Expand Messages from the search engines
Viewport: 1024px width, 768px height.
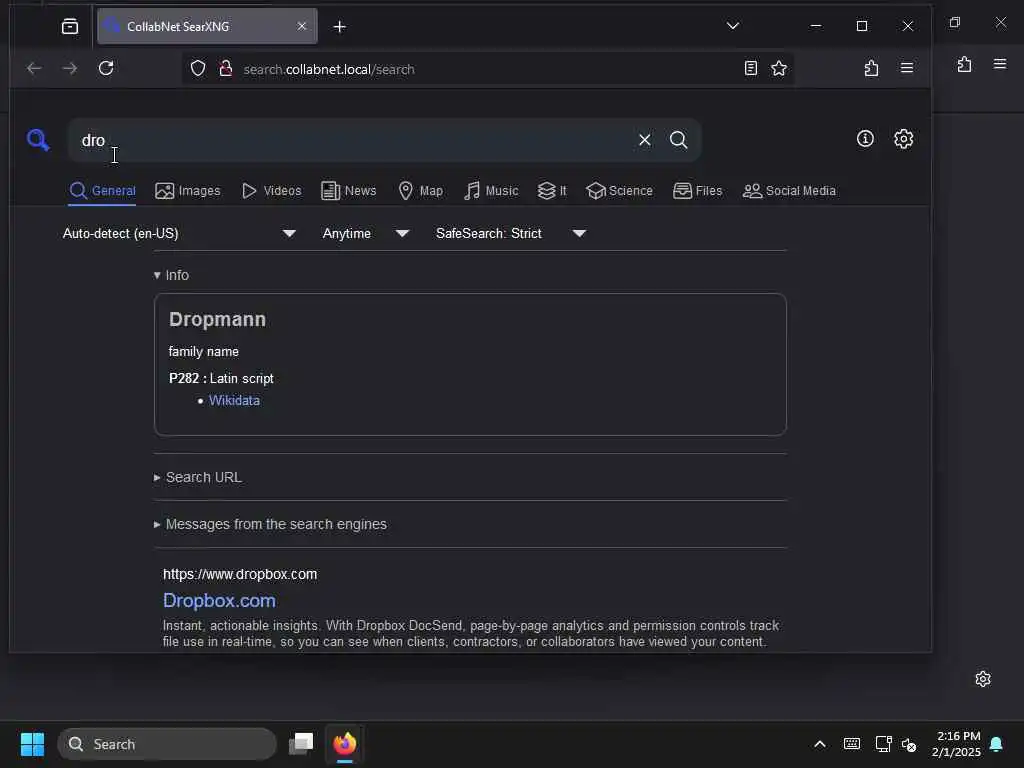[270, 524]
